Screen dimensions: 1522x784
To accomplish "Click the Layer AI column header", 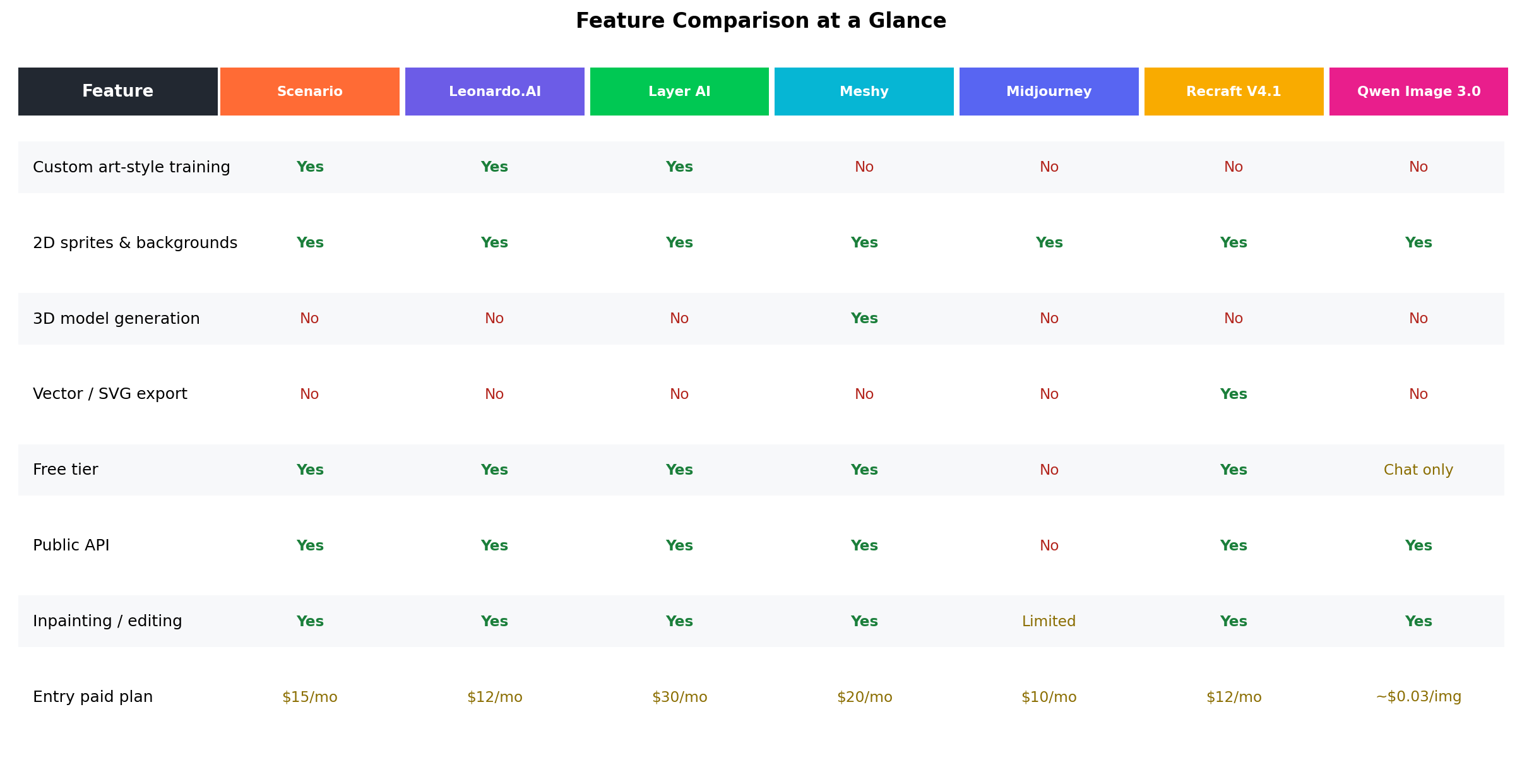I will point(679,92).
